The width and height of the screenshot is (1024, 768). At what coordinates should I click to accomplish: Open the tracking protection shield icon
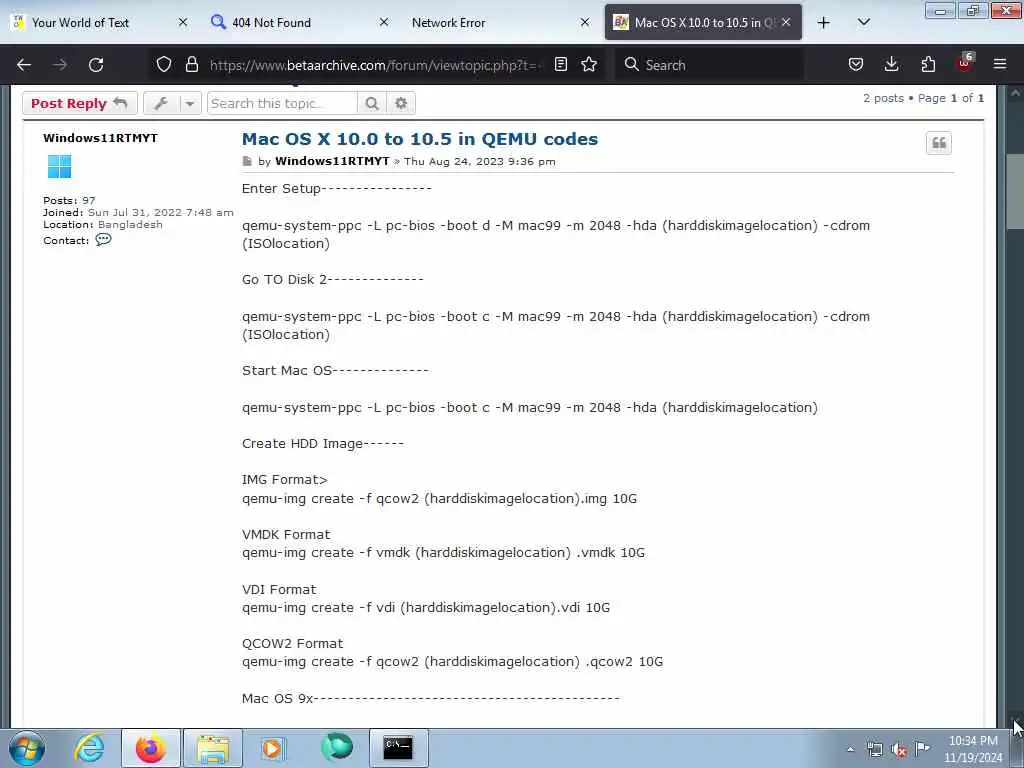(x=164, y=65)
